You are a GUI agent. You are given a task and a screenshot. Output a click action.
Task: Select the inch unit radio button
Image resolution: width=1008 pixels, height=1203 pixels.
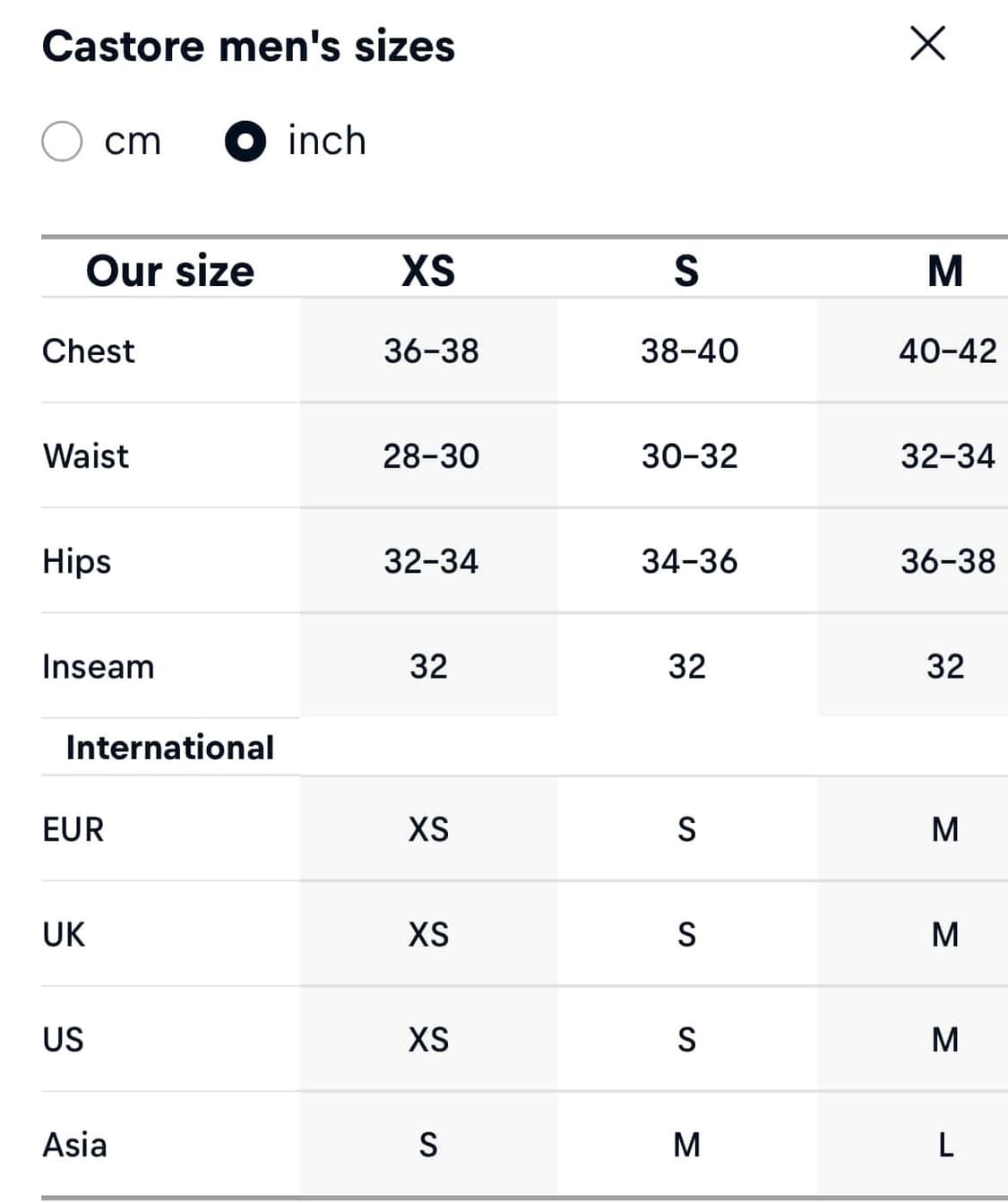246,142
